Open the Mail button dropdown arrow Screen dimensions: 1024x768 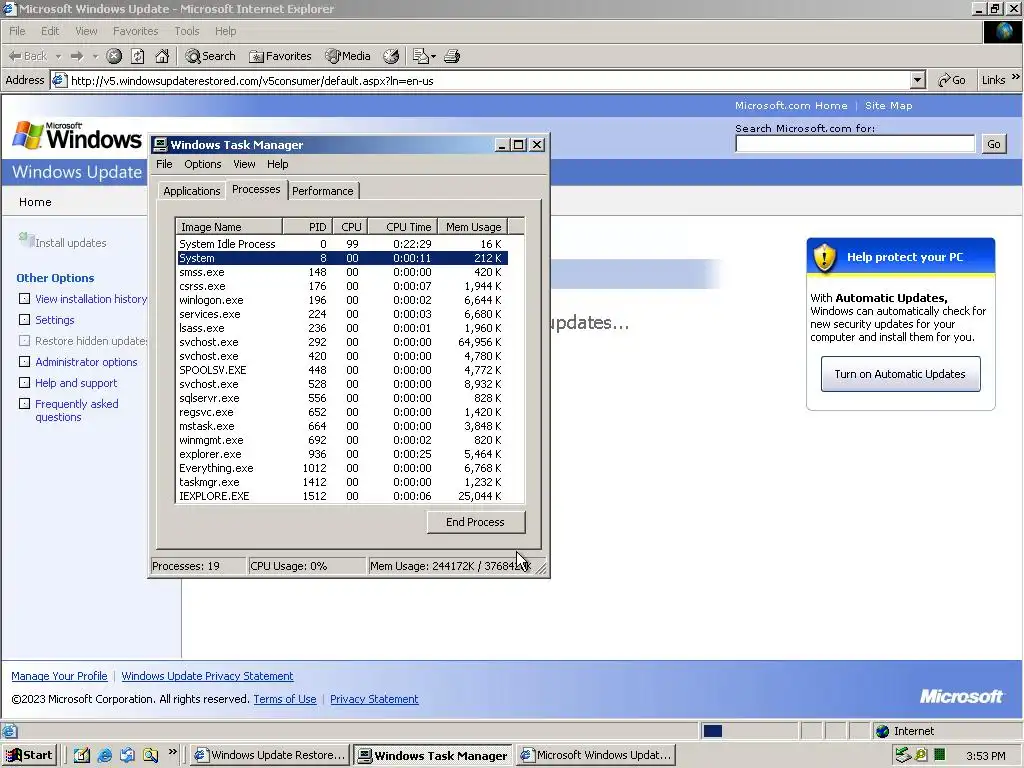[x=433, y=56]
